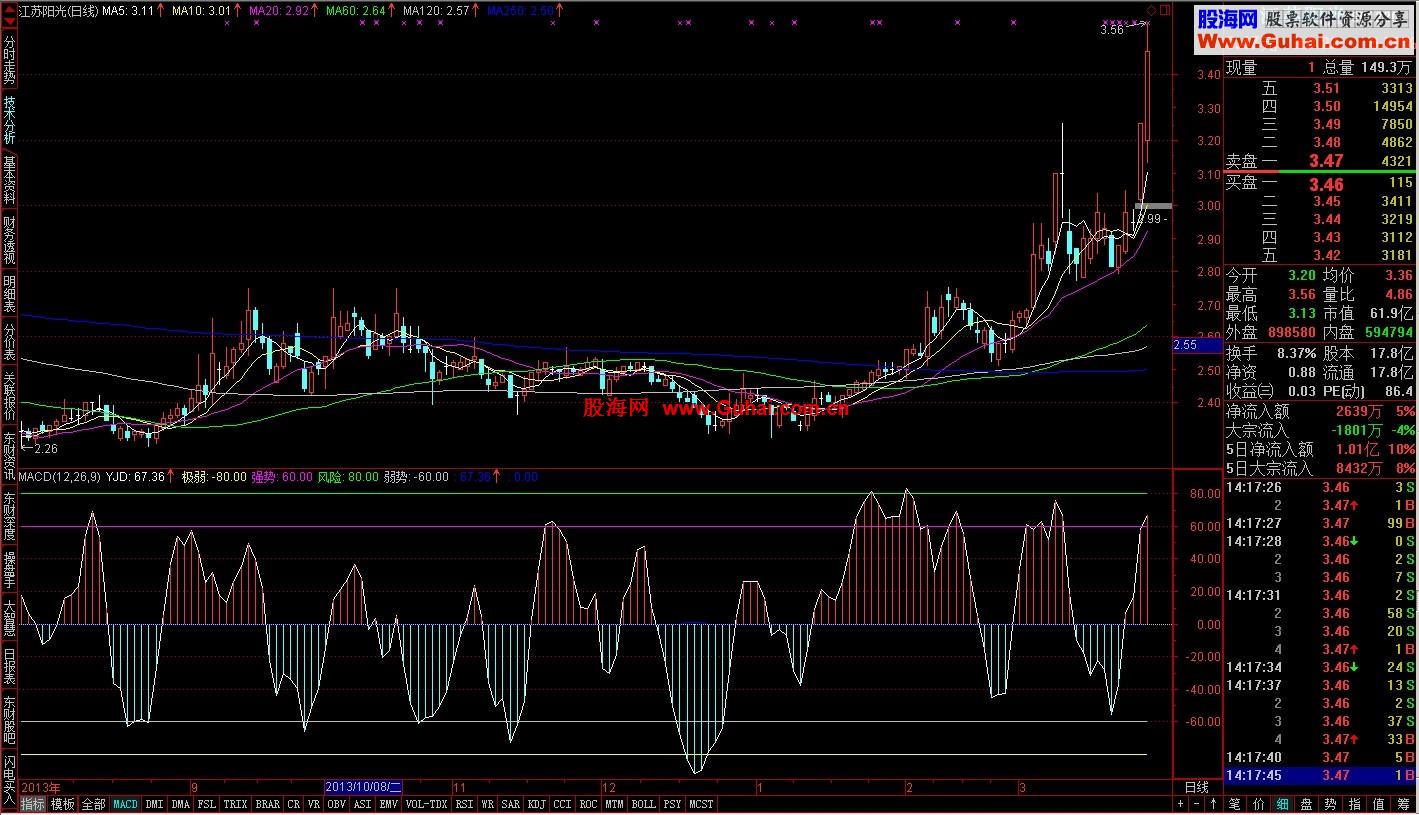Select the TRIX indicator
Image resolution: width=1419 pixels, height=815 pixels.
(x=235, y=804)
